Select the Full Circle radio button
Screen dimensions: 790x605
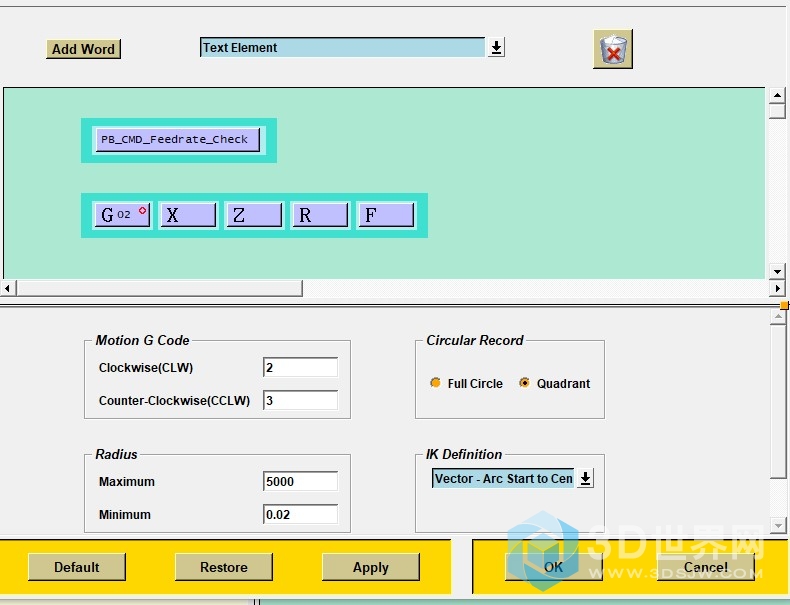(435, 383)
